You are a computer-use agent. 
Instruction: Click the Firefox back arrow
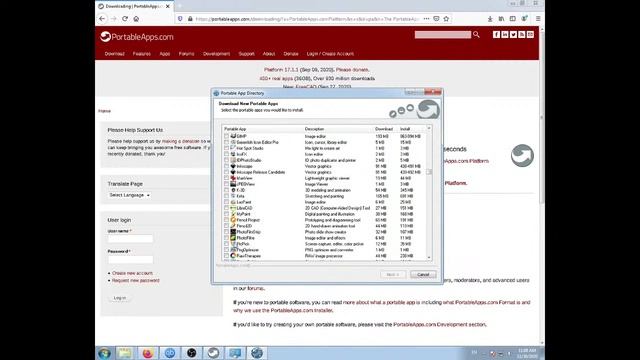(102, 19)
